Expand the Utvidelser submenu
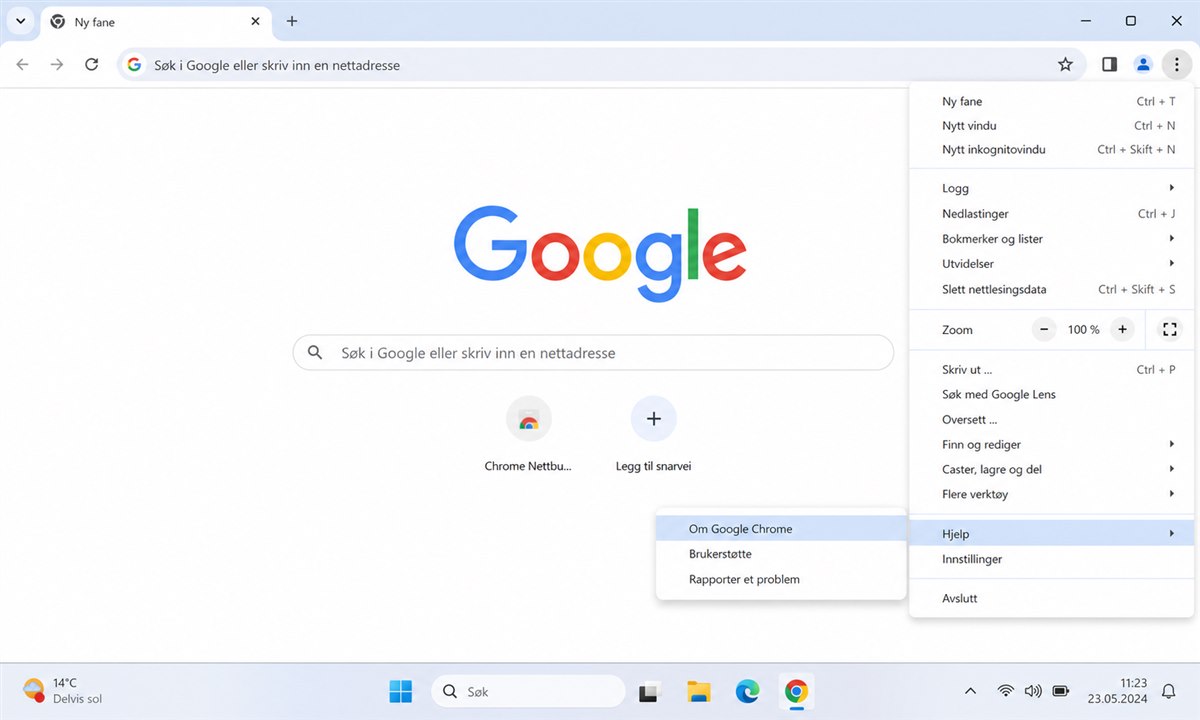The image size is (1200, 720). (1052, 264)
